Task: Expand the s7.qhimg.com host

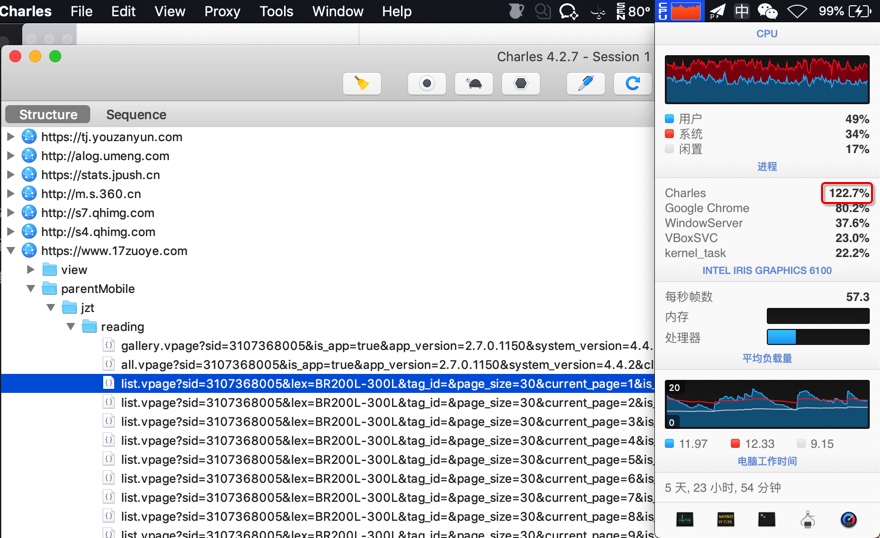Action: click(10, 213)
